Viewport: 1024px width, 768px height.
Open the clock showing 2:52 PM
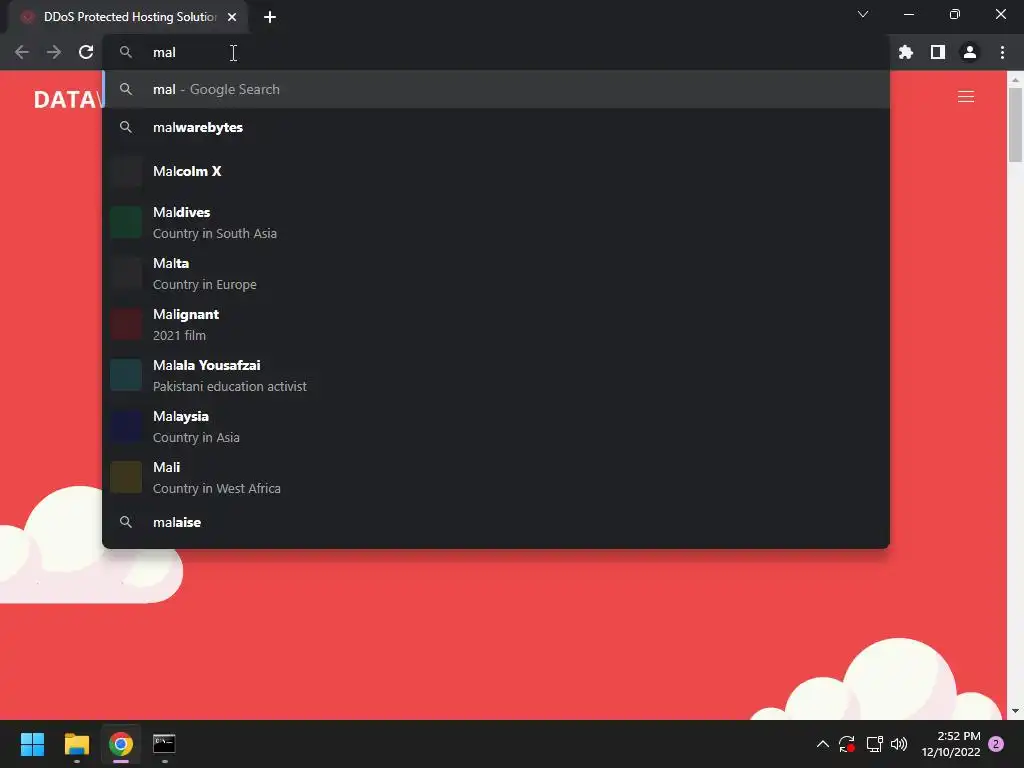pos(951,744)
